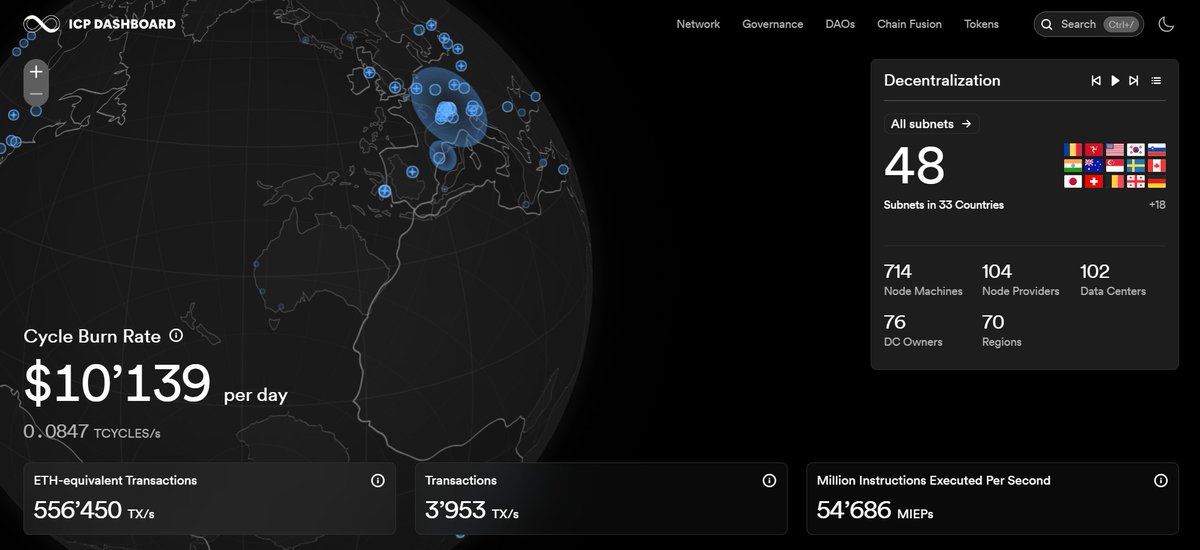The height and width of the screenshot is (550, 1200).
Task: Show Cycle Burn Rate info tooltip
Action: tap(176, 336)
